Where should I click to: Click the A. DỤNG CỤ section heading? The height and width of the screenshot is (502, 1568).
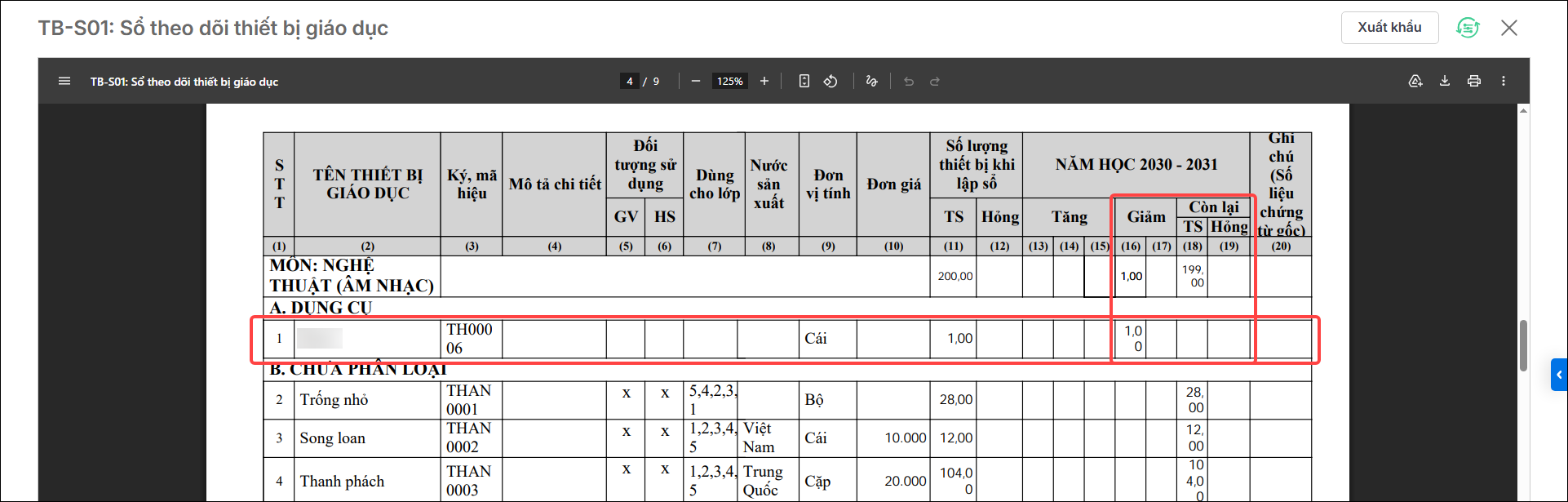point(320,308)
